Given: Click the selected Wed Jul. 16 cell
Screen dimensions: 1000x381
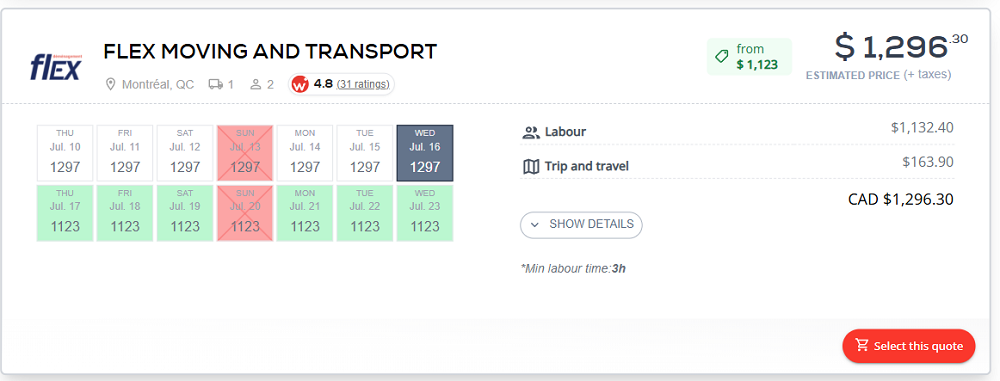Looking at the screenshot, I should [x=425, y=153].
